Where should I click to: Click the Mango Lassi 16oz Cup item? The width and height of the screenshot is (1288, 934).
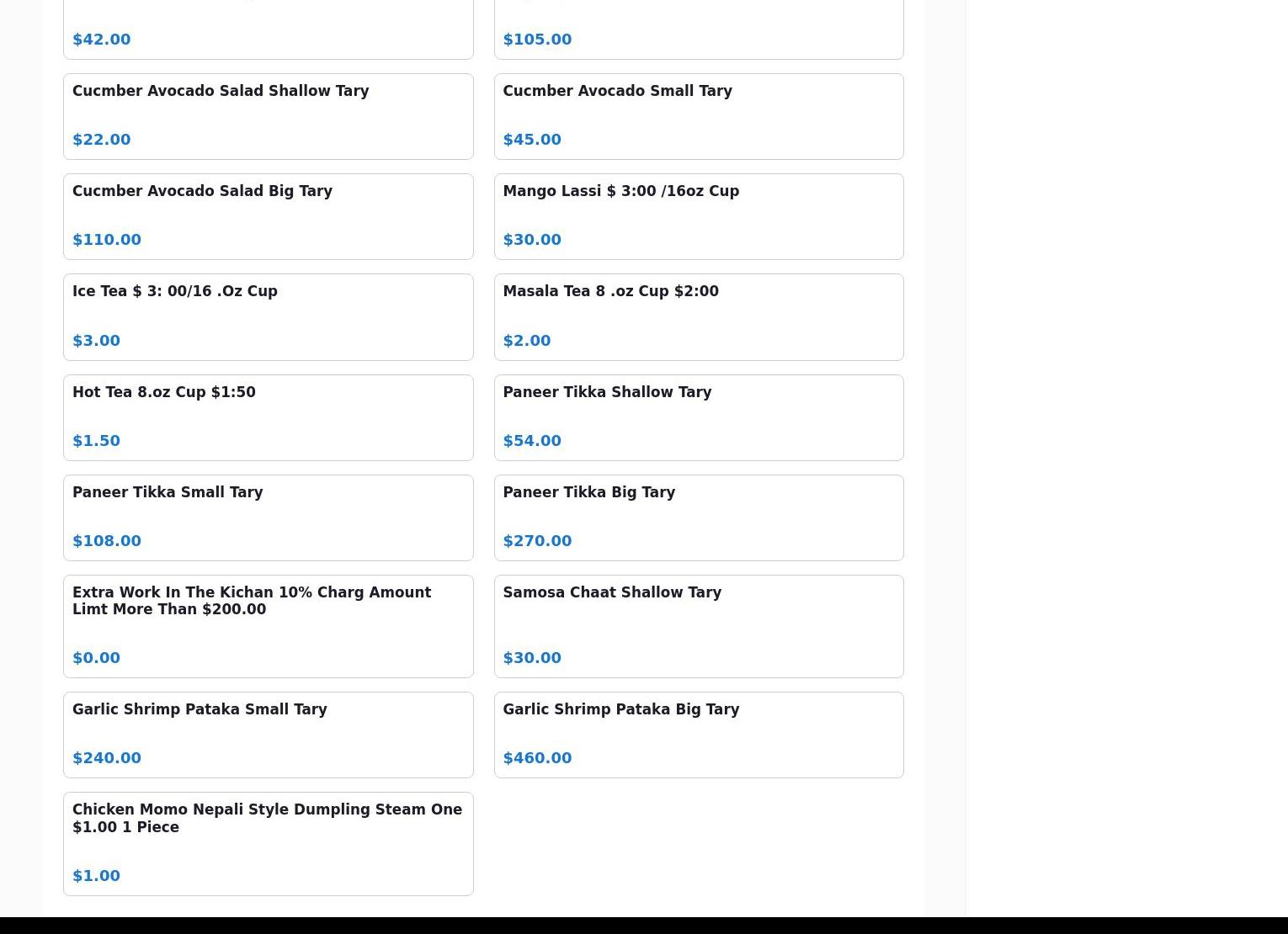(x=698, y=216)
